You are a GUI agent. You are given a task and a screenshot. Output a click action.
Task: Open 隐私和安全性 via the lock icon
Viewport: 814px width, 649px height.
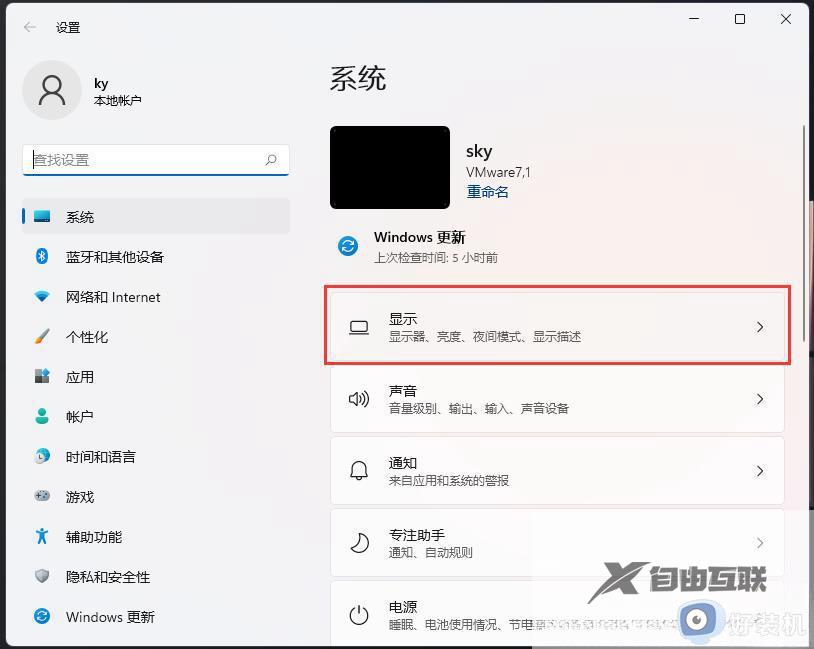(42, 577)
